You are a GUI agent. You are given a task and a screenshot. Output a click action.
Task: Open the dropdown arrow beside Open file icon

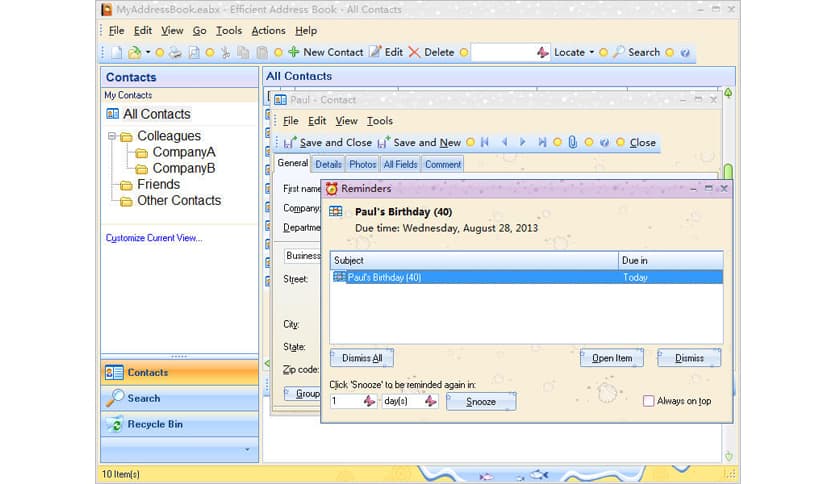tap(148, 52)
